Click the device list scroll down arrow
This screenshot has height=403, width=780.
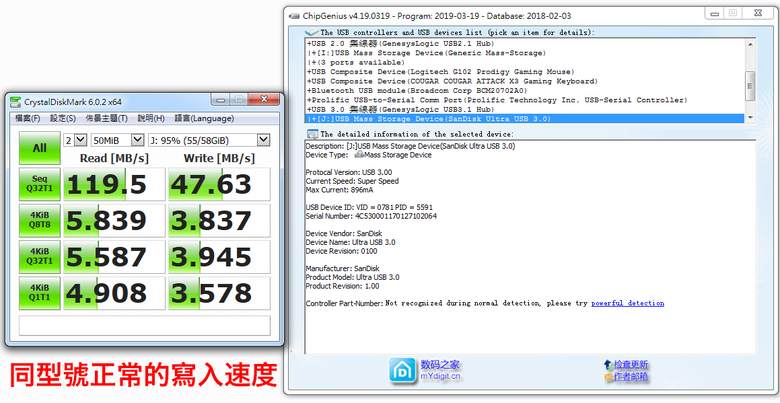(750, 118)
